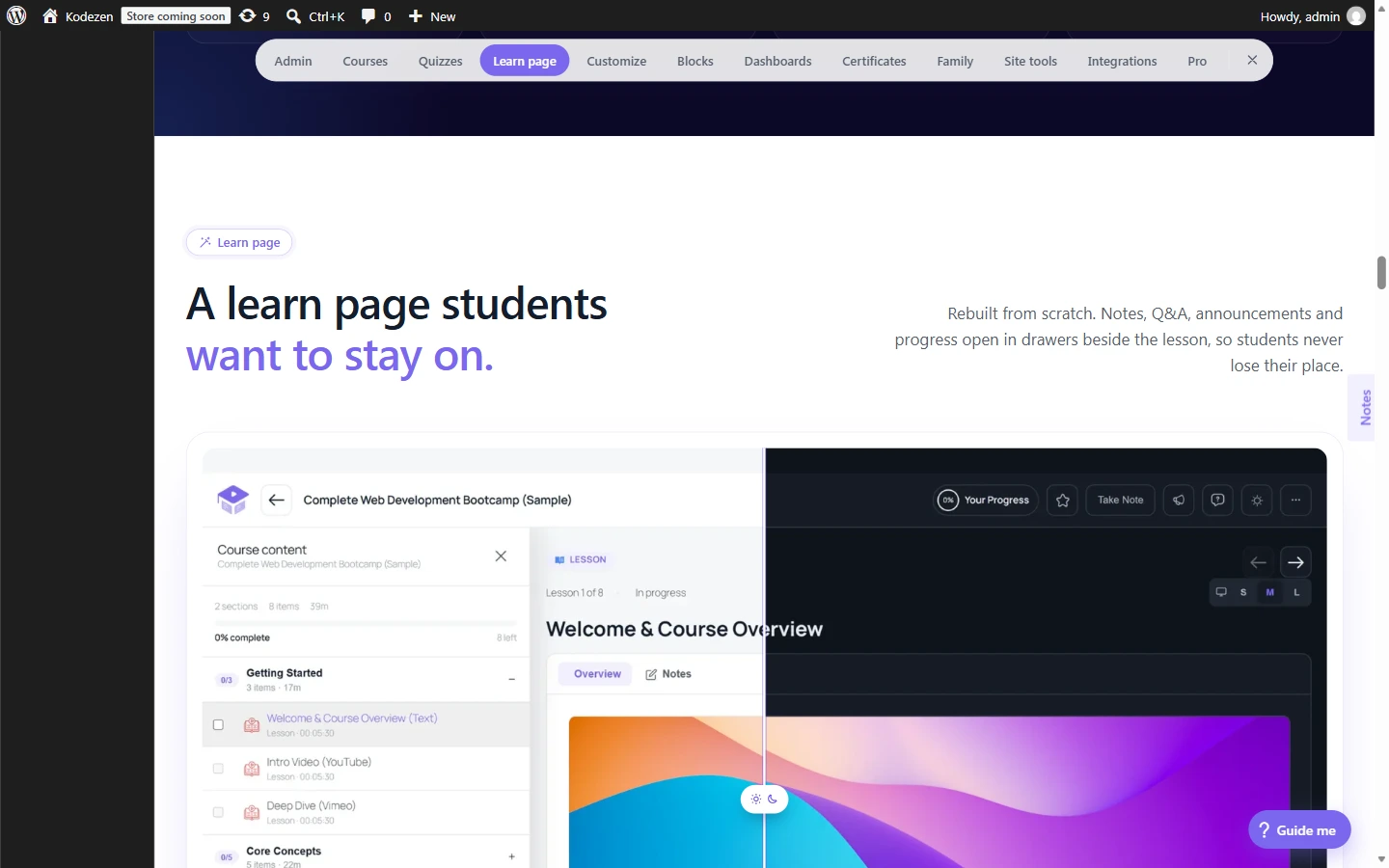Select the M player size option
Viewport: 1389px width, 868px height.
[x=1270, y=592]
